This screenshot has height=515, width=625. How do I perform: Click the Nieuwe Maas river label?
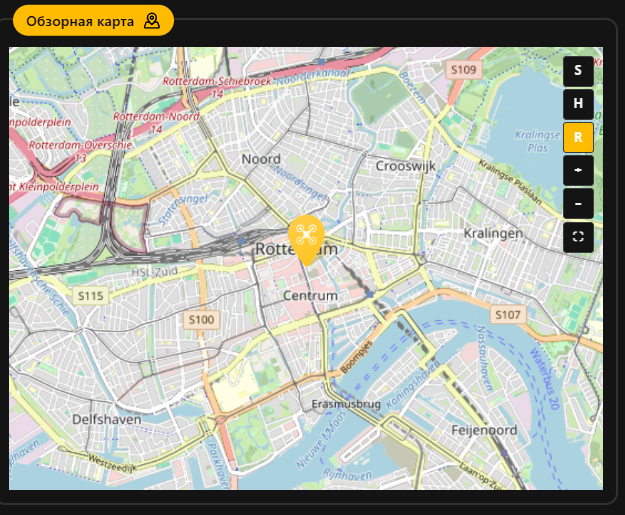tap(322, 440)
